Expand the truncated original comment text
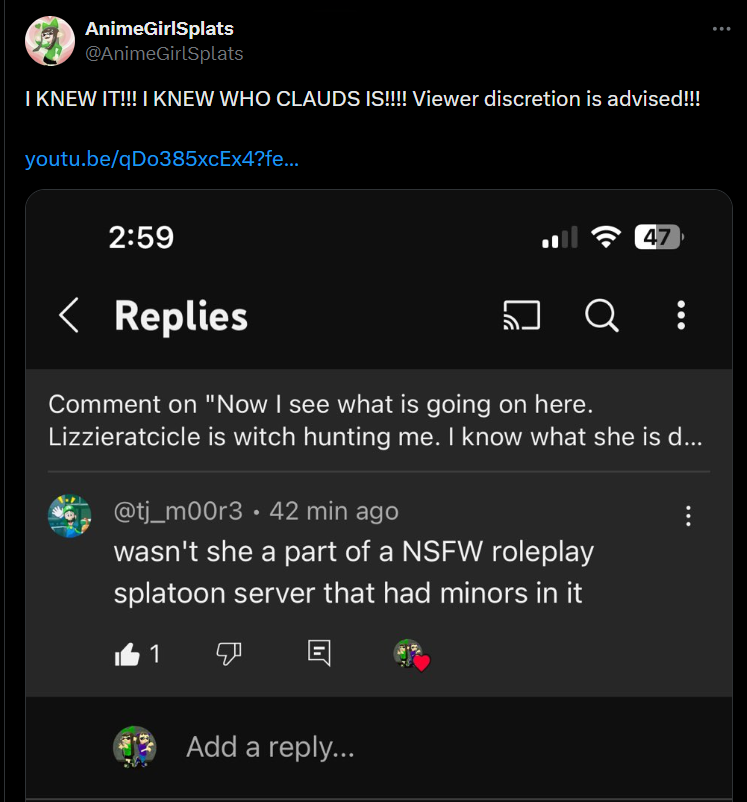The height and width of the screenshot is (802, 747). pos(376,420)
